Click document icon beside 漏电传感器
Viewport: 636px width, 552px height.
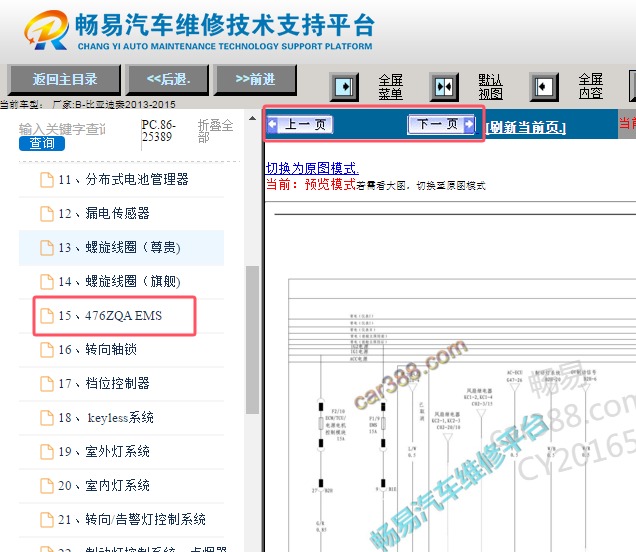point(47,214)
